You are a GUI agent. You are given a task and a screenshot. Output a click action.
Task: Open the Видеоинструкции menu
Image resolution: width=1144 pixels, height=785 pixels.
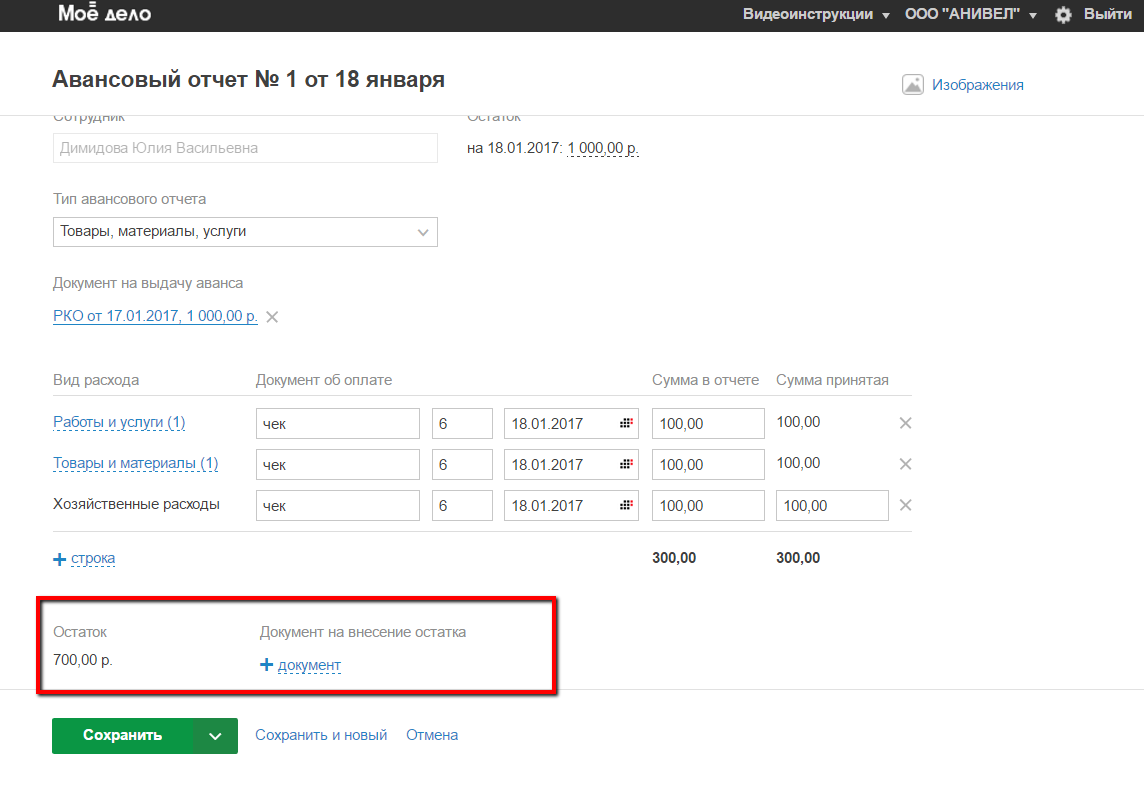815,15
